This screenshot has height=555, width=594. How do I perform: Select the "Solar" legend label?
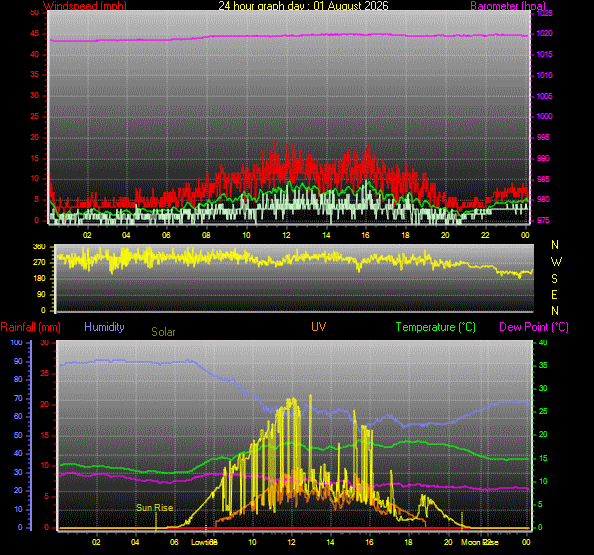(163, 332)
